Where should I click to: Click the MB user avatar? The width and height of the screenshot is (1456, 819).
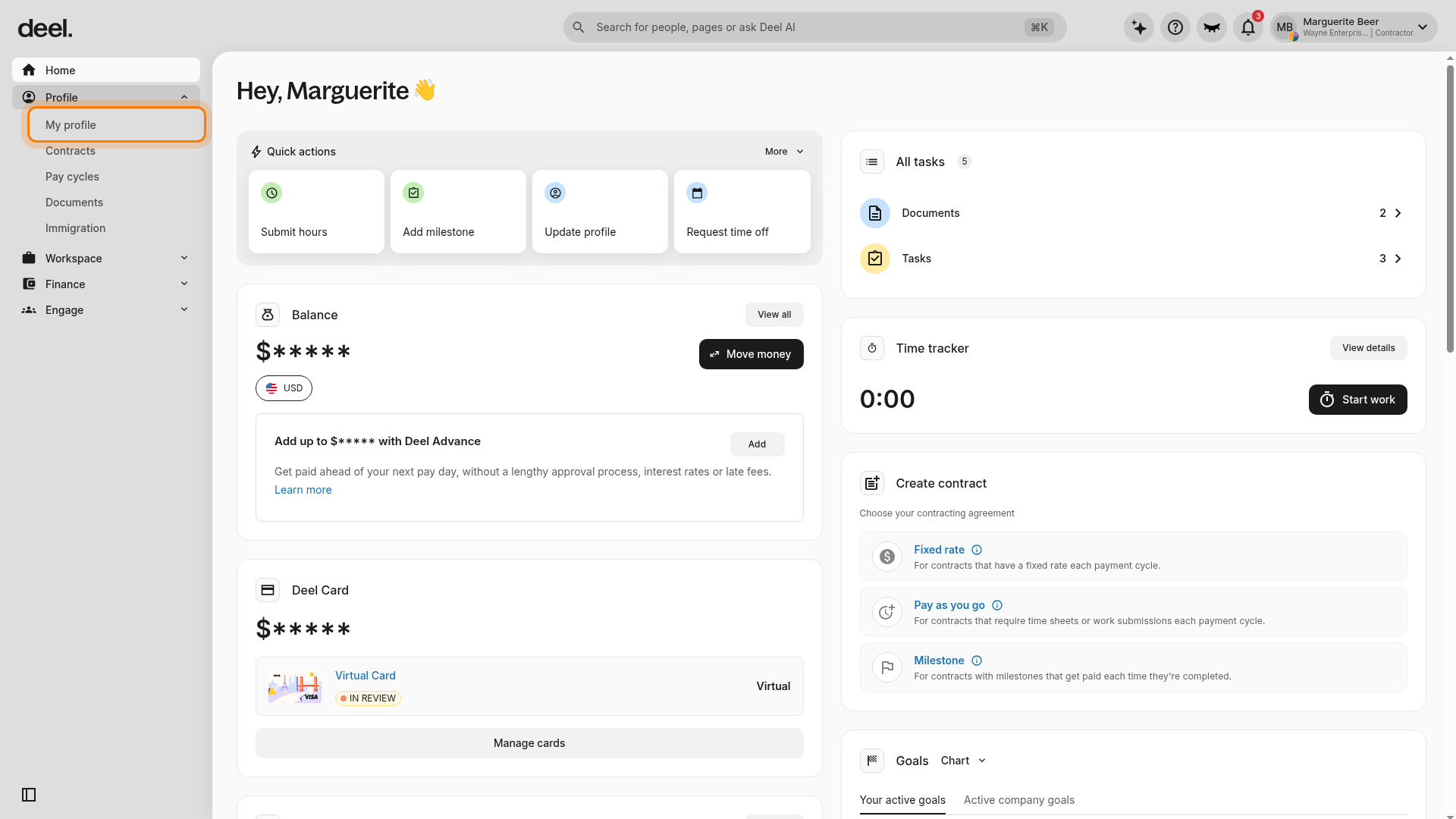[1285, 27]
